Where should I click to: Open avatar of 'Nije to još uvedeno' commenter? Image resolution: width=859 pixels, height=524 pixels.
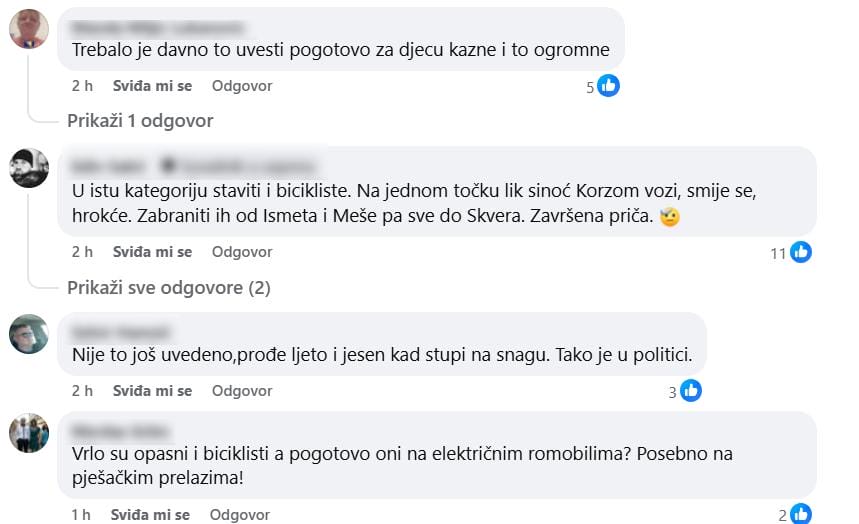29,334
